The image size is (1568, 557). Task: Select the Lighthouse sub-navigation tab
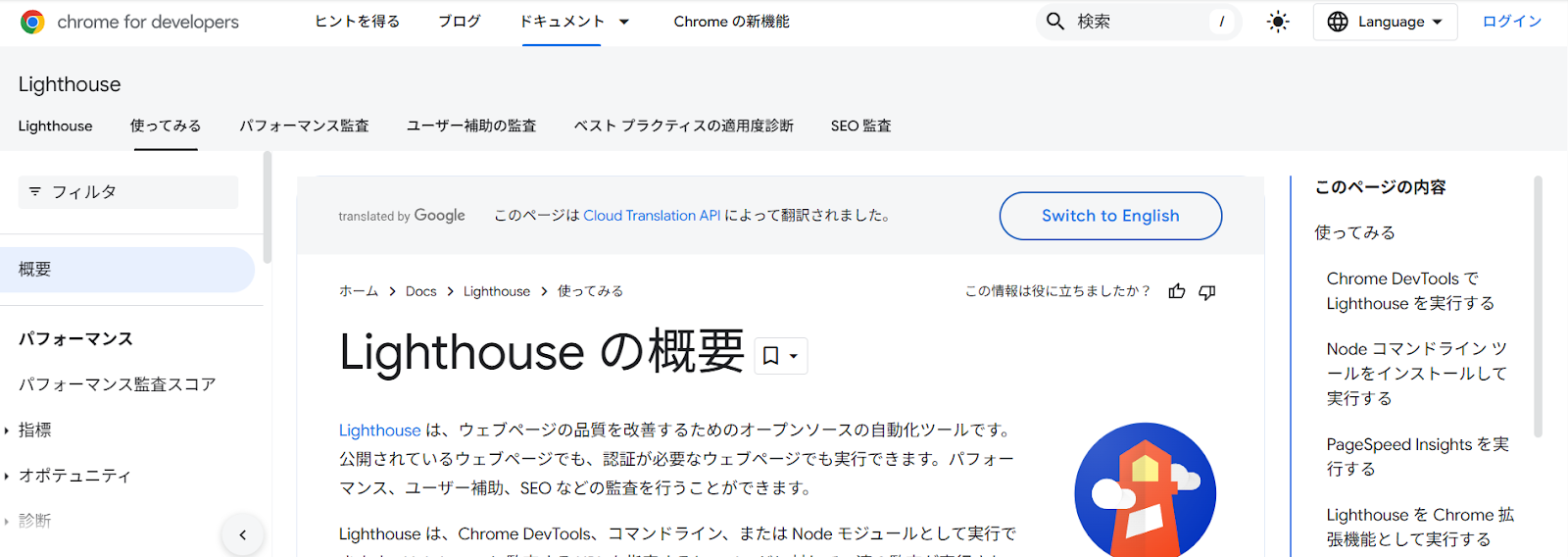[x=56, y=126]
